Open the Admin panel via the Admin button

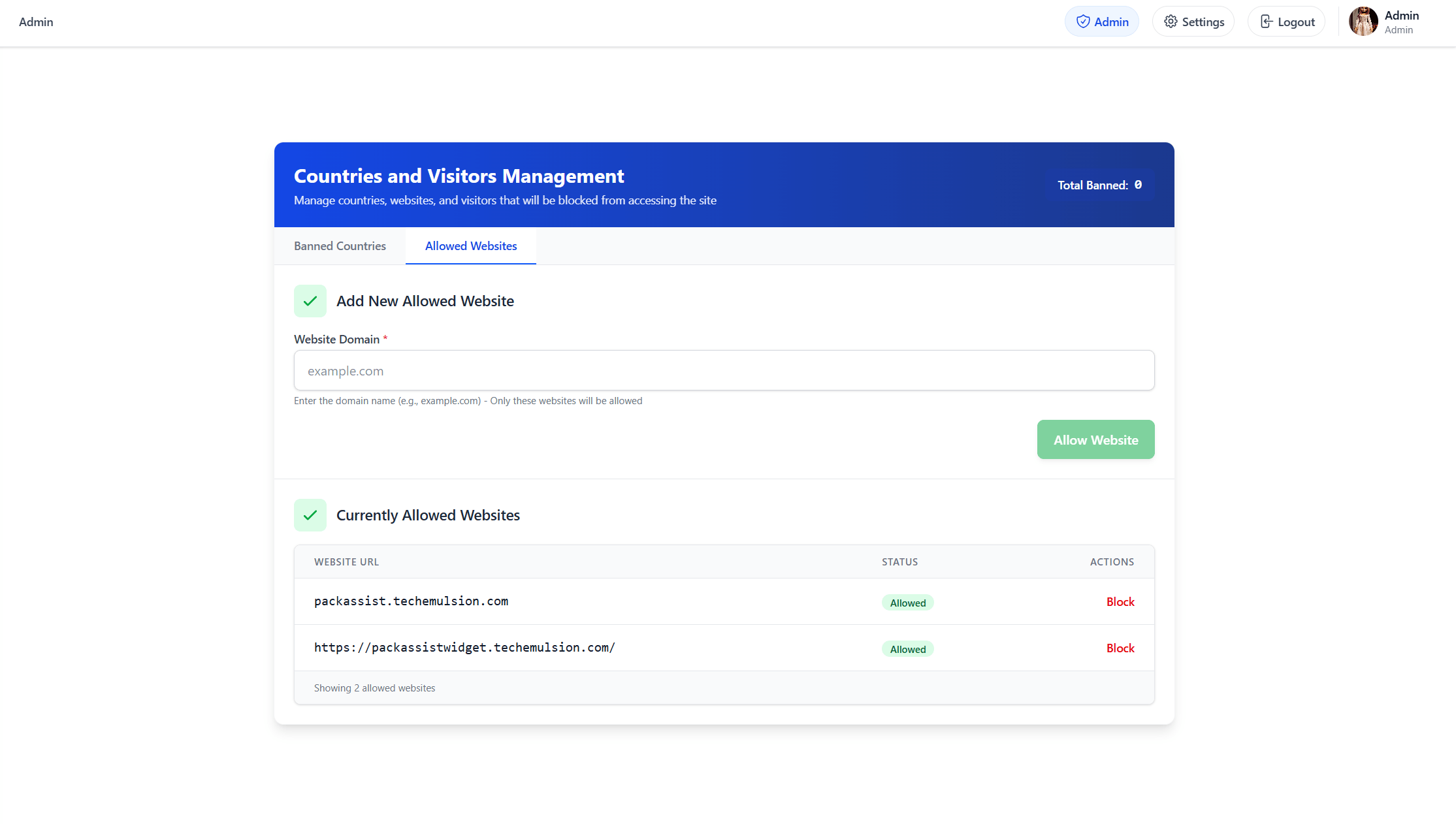tap(1101, 21)
